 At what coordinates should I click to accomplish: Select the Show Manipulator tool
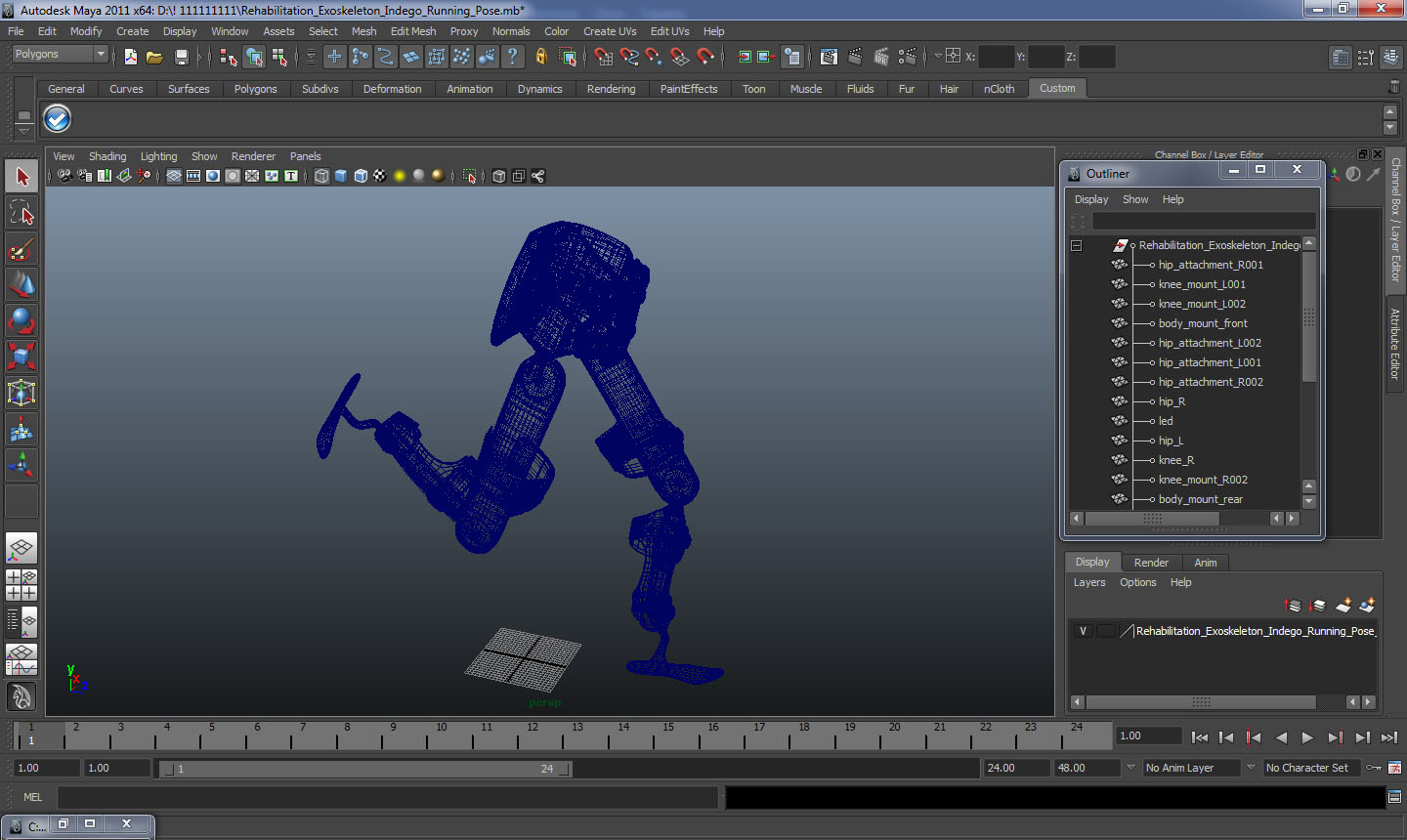[x=21, y=465]
